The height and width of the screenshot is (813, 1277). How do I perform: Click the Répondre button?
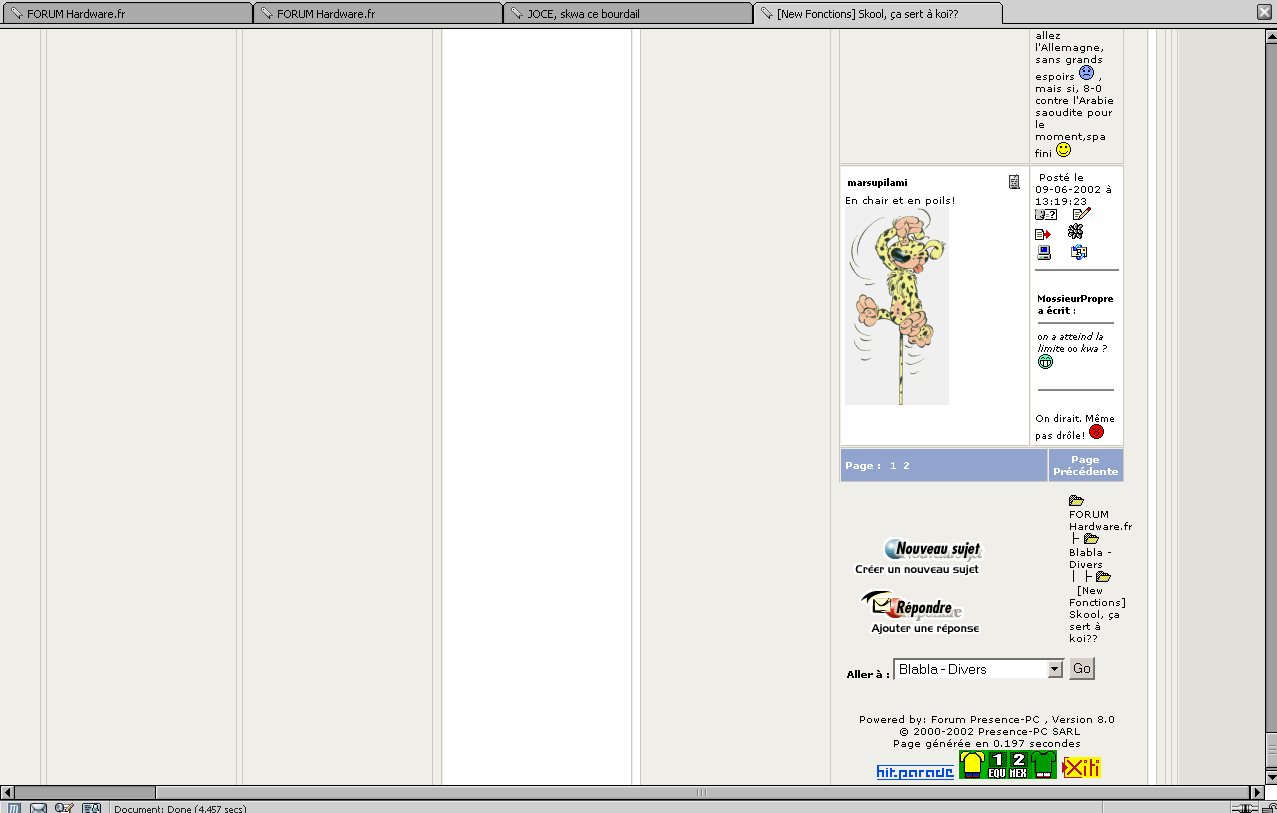(912, 606)
